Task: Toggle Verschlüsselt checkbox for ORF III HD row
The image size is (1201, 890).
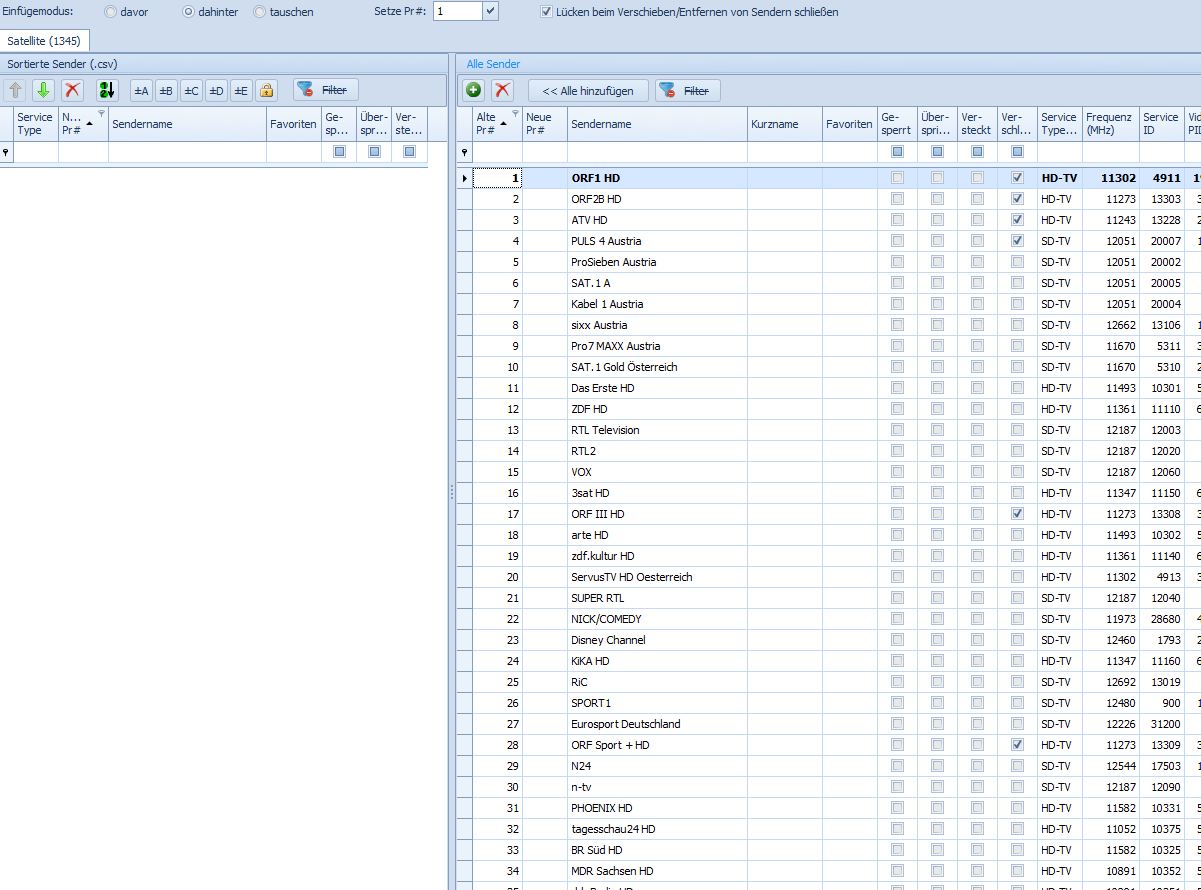Action: pos(1017,514)
